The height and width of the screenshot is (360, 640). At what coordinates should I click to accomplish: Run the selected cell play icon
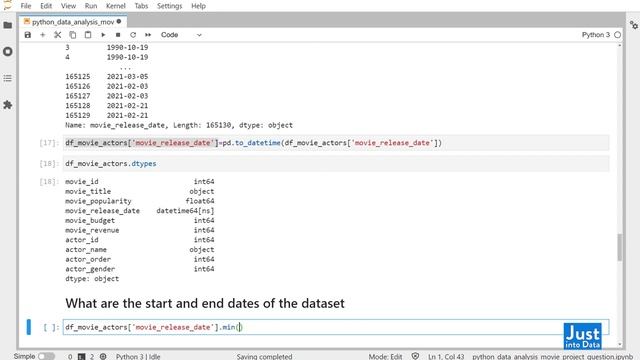pyautogui.click(x=103, y=35)
